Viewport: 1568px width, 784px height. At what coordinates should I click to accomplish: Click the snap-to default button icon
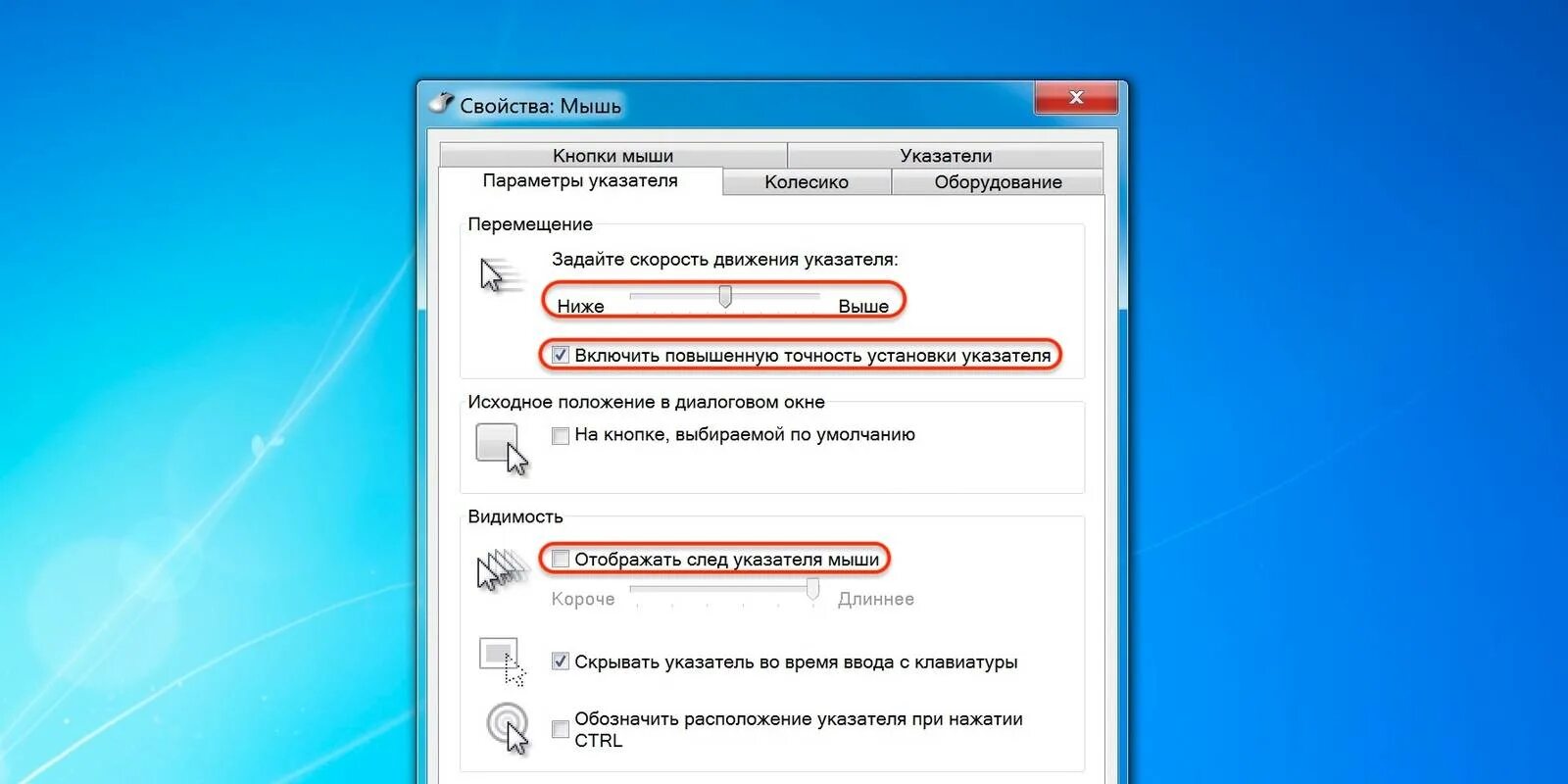[x=502, y=449]
